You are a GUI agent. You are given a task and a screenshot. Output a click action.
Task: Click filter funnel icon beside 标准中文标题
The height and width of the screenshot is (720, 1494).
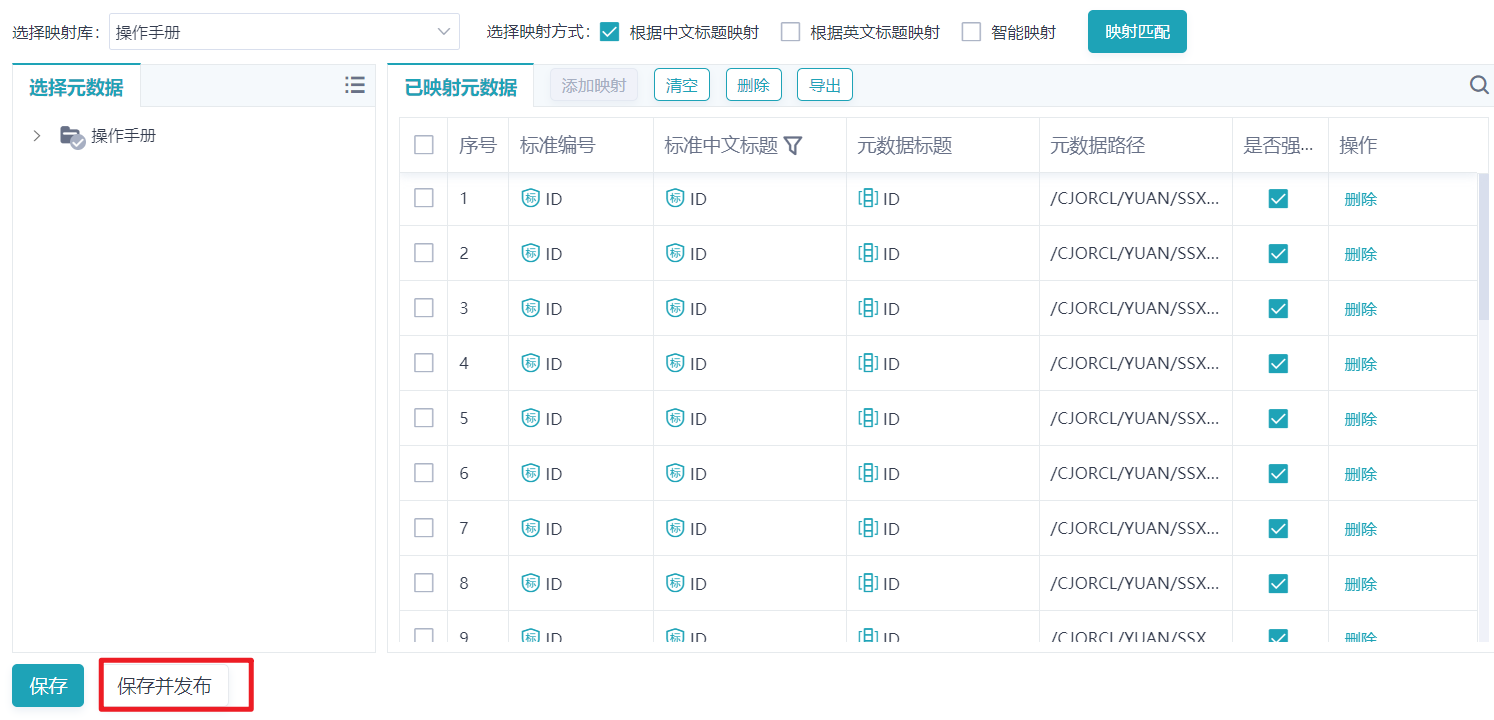pyautogui.click(x=793, y=146)
